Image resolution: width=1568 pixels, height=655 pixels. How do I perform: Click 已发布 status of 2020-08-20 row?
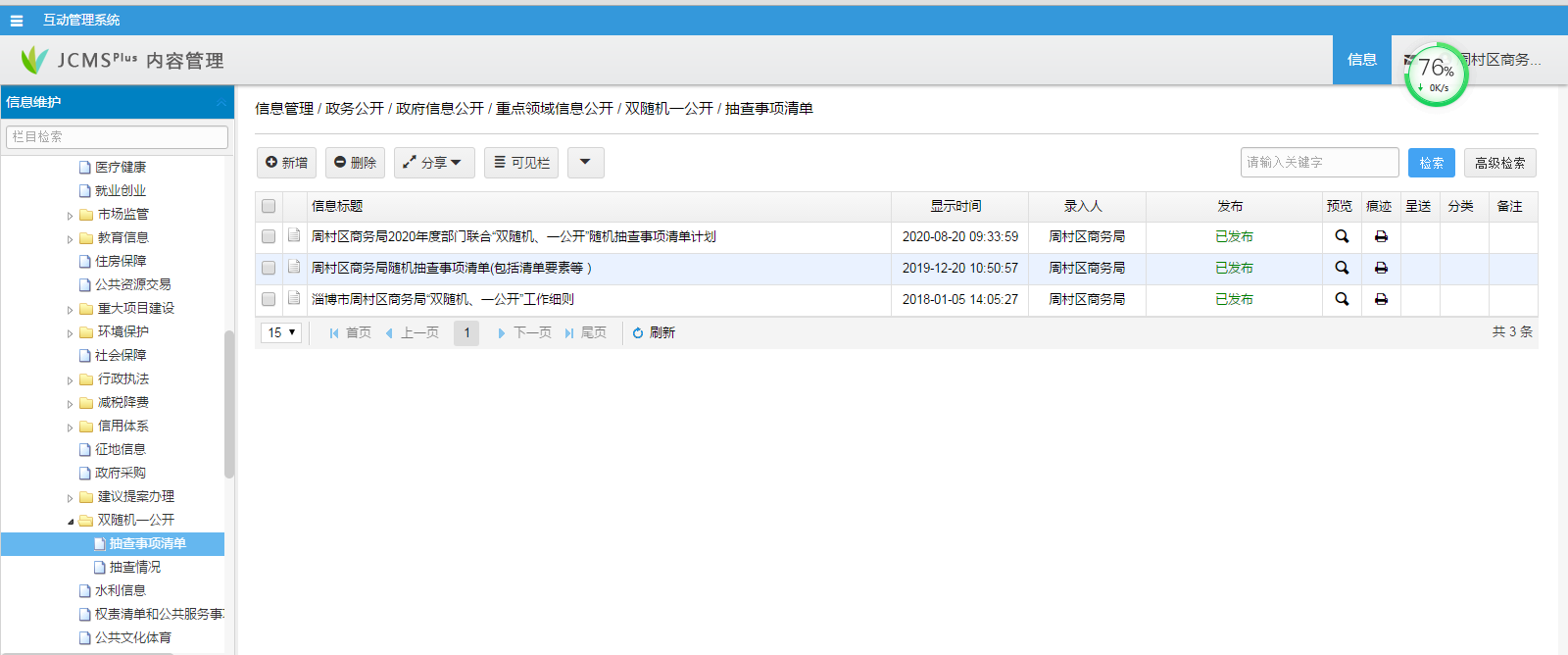[1234, 236]
